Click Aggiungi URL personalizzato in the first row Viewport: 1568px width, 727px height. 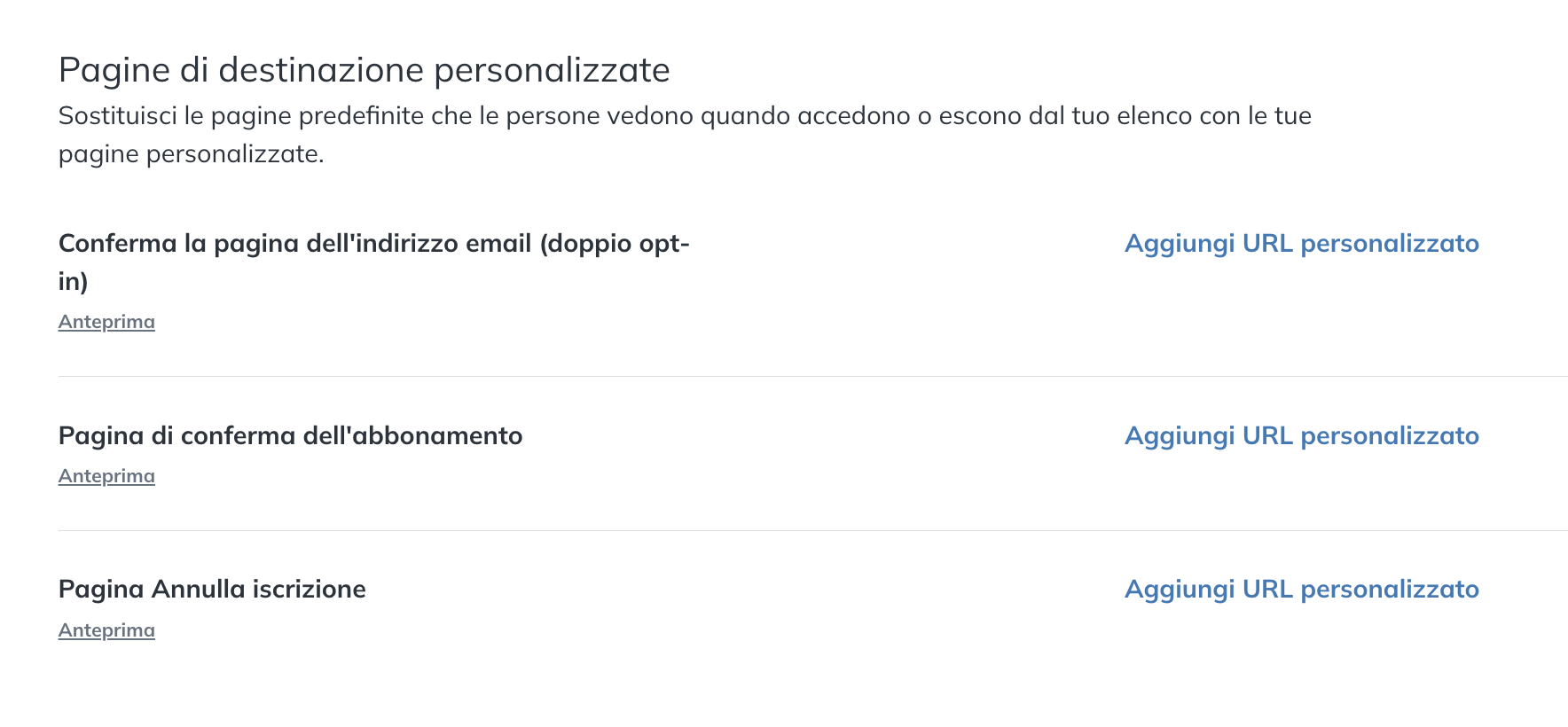[1301, 244]
